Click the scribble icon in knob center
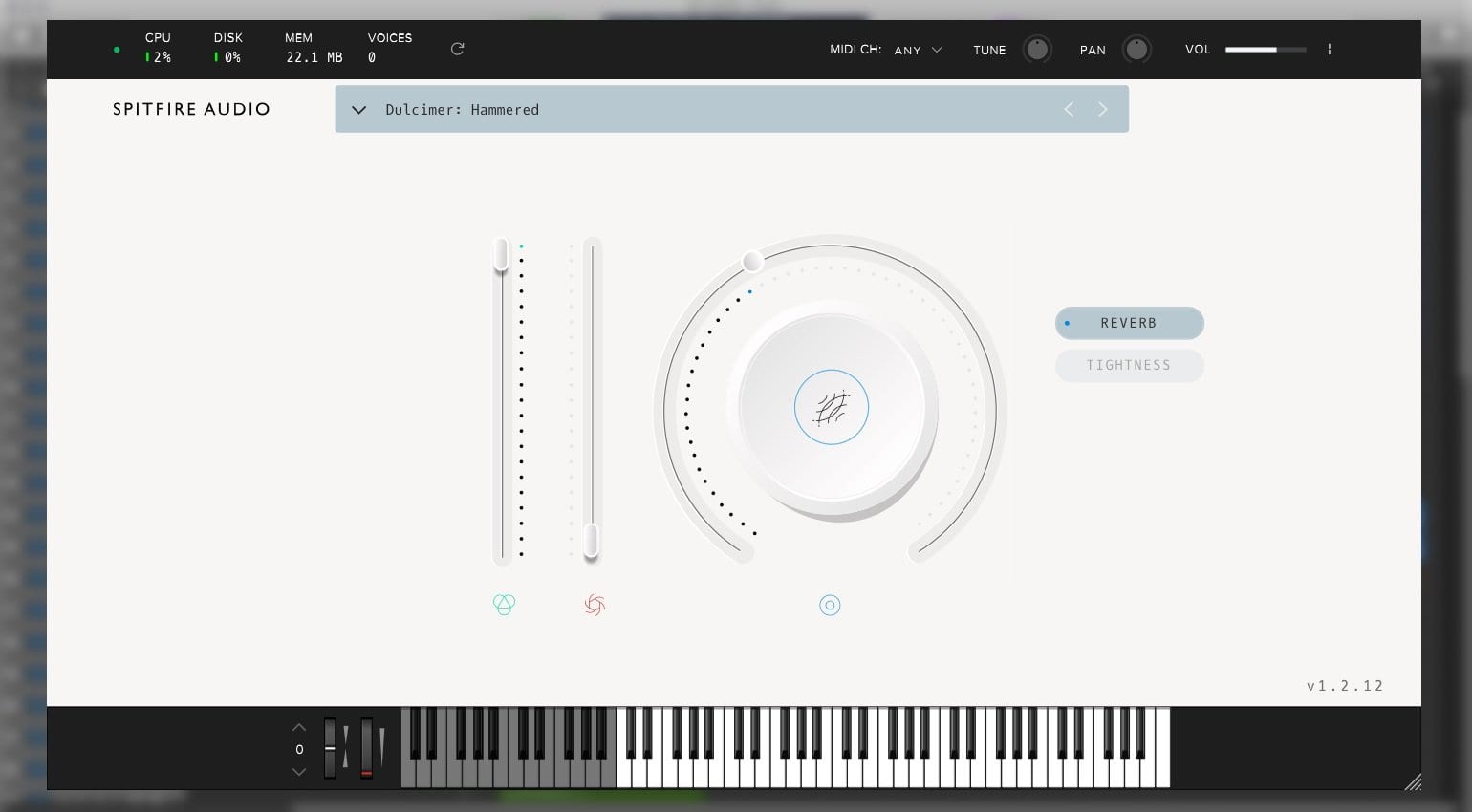The image size is (1472, 812). [832, 407]
